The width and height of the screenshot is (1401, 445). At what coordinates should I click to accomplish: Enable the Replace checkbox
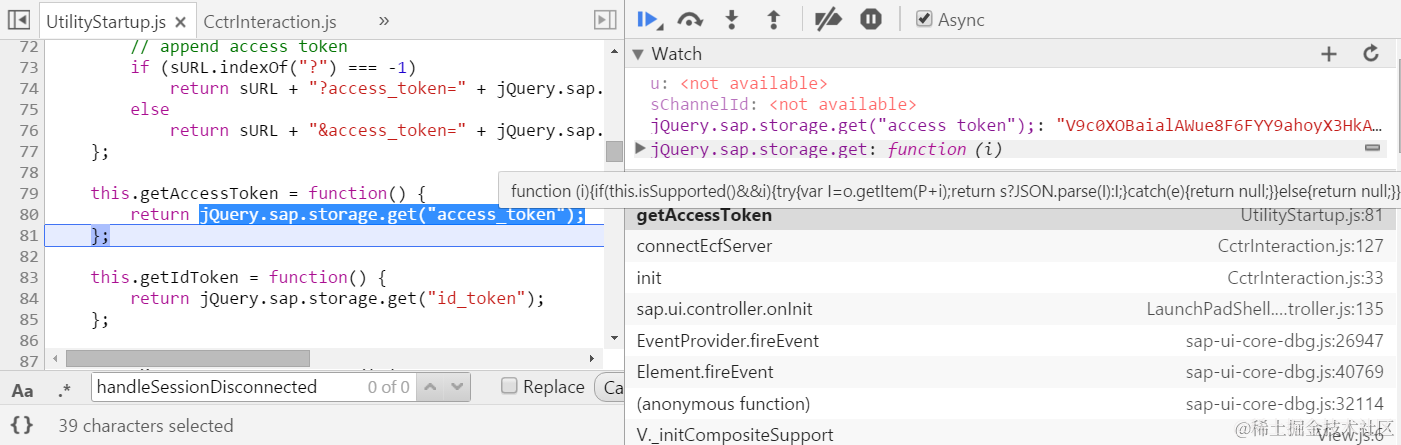point(509,386)
